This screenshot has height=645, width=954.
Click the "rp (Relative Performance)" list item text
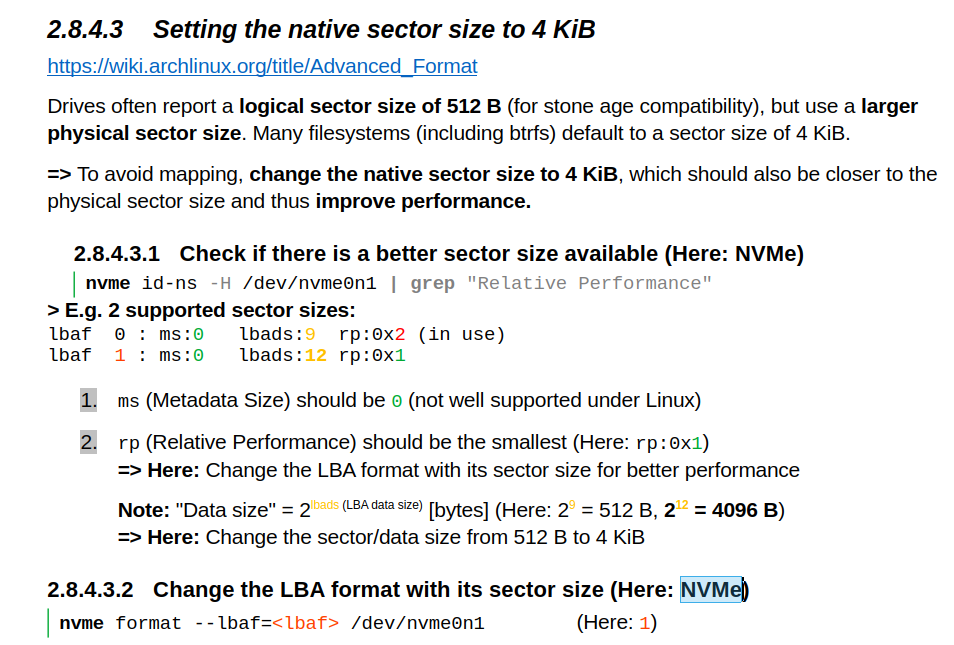point(413,442)
